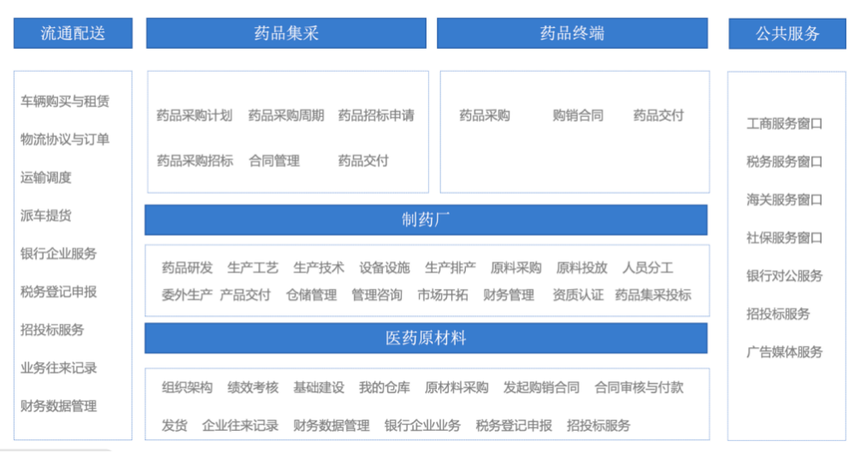Select 原料投放 item
Screen dimensions: 860x453
coord(582,268)
